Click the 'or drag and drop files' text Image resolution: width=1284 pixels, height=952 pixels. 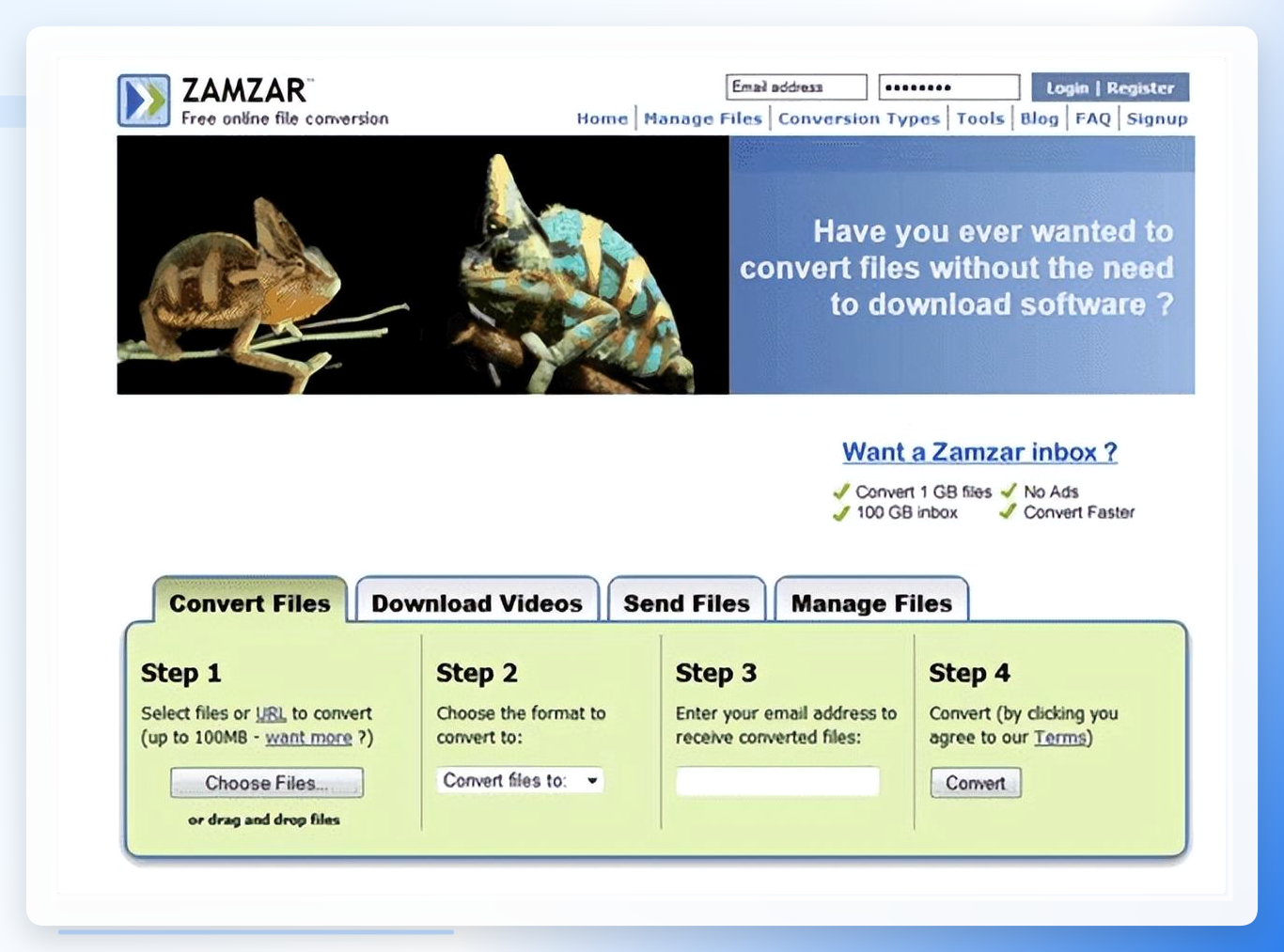coord(264,819)
